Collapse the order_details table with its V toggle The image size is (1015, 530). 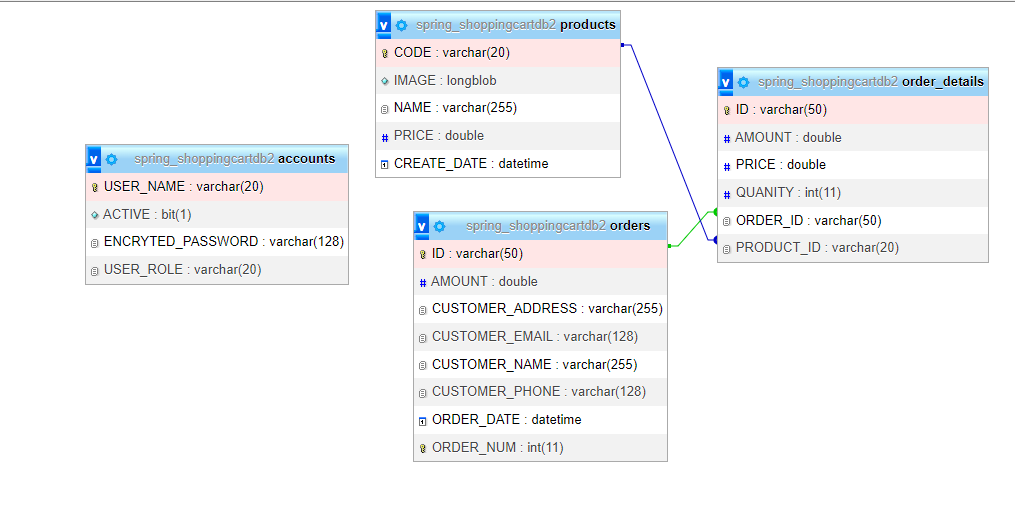click(726, 82)
